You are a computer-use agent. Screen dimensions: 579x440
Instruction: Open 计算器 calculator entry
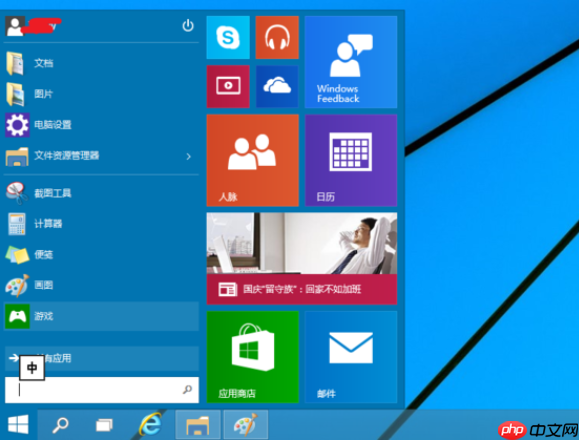click(x=102, y=224)
